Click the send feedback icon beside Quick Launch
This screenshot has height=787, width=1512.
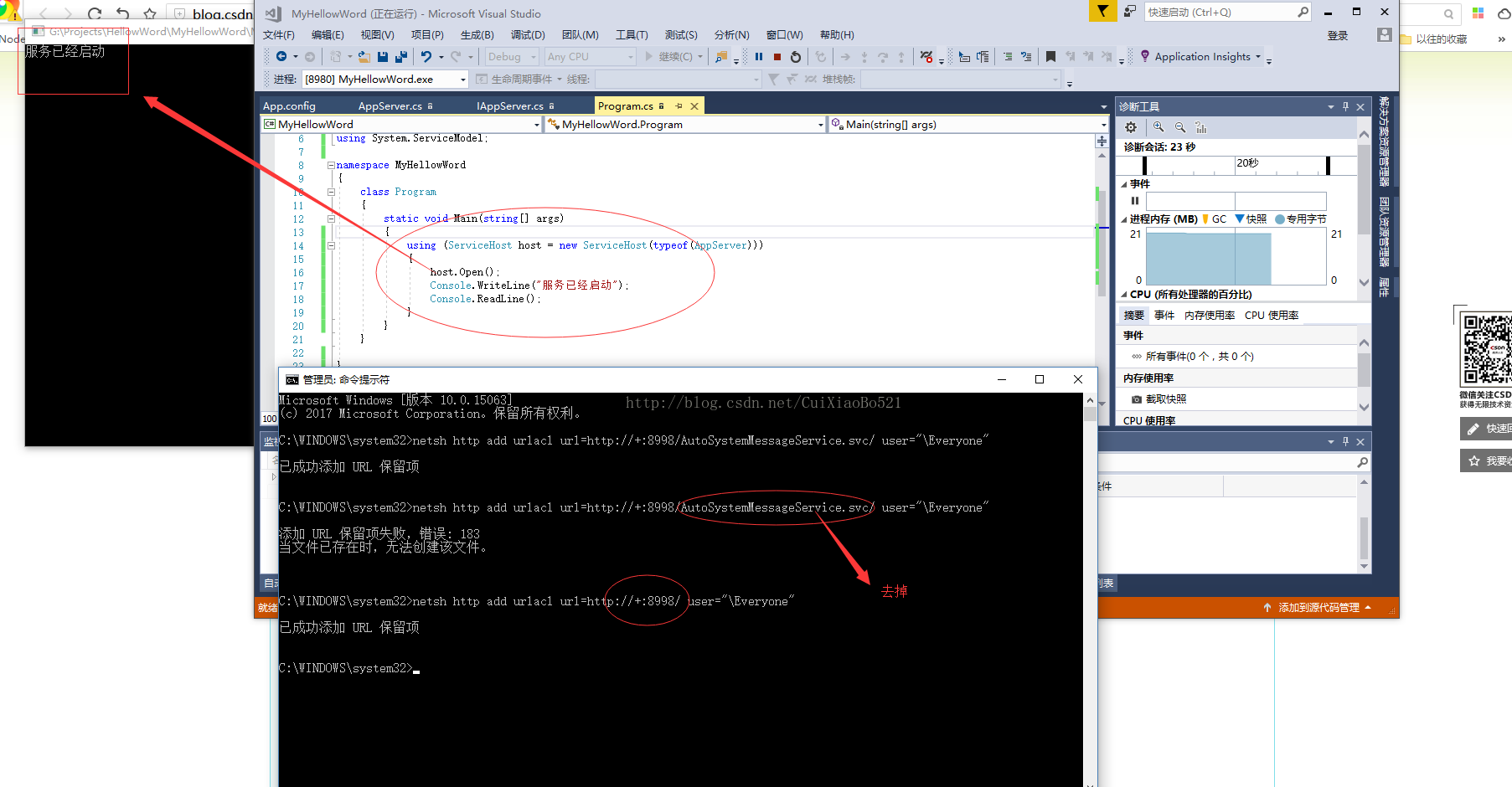pyautogui.click(x=1130, y=12)
